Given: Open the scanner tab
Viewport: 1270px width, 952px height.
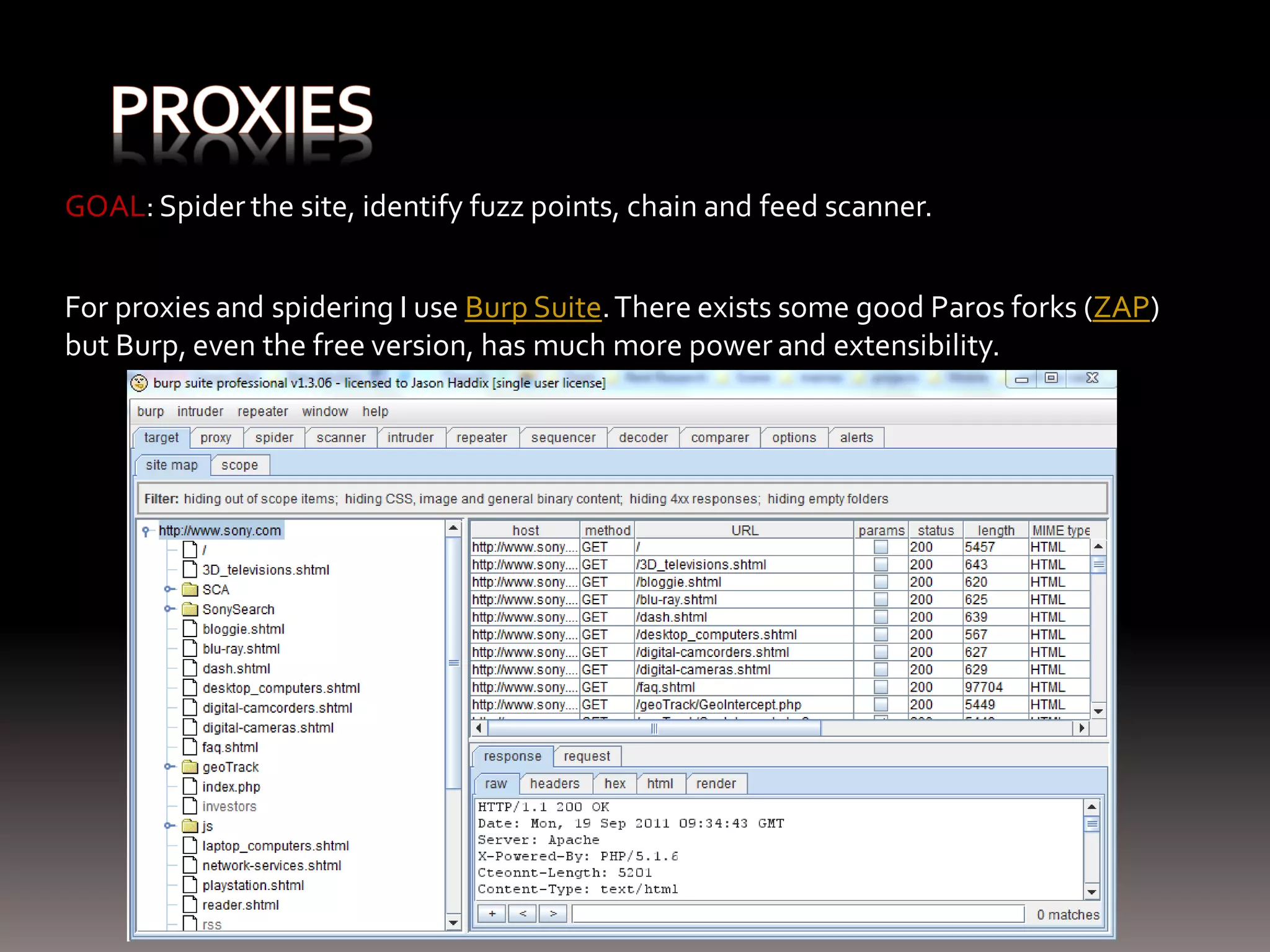Looking at the screenshot, I should [x=341, y=438].
